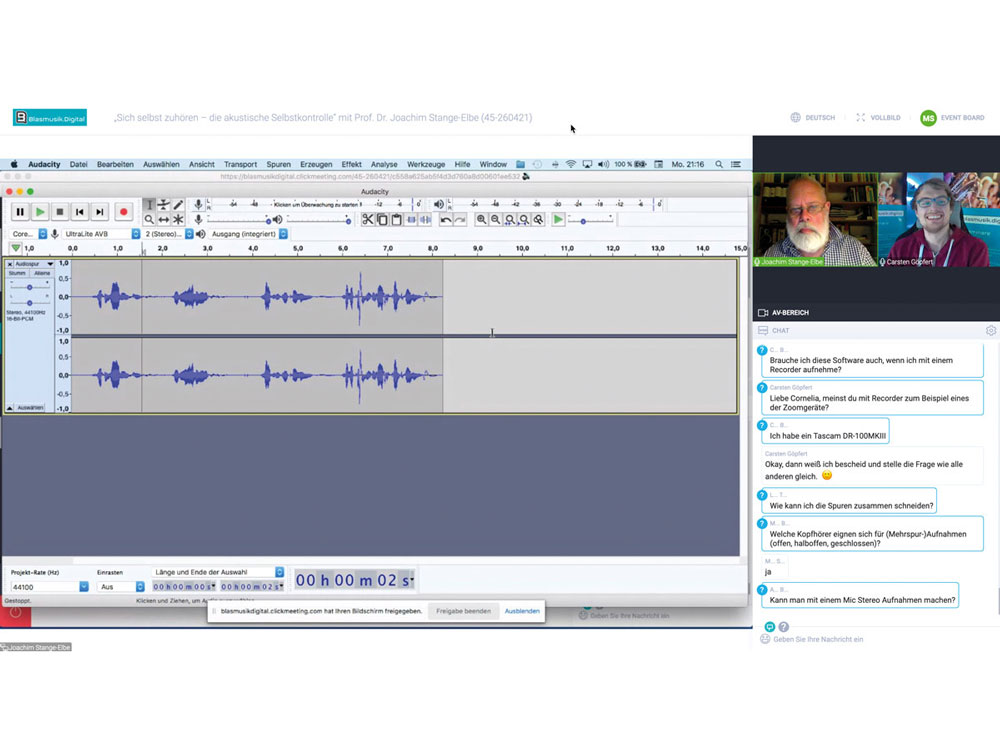Open the audio host 'Core...' dropdown
Viewport: 1000px width, 750px height.
click(29, 234)
